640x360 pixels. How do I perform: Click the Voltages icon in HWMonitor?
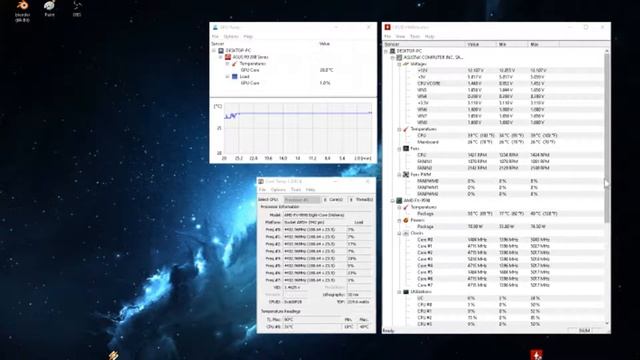pyautogui.click(x=406, y=64)
